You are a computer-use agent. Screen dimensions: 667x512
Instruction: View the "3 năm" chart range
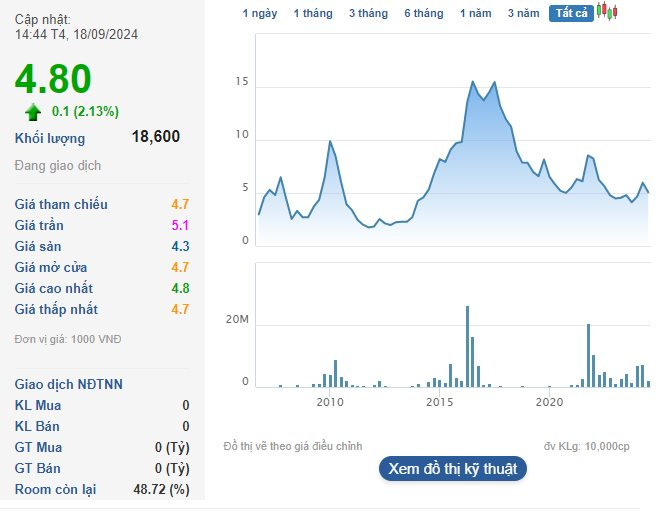[x=523, y=13]
